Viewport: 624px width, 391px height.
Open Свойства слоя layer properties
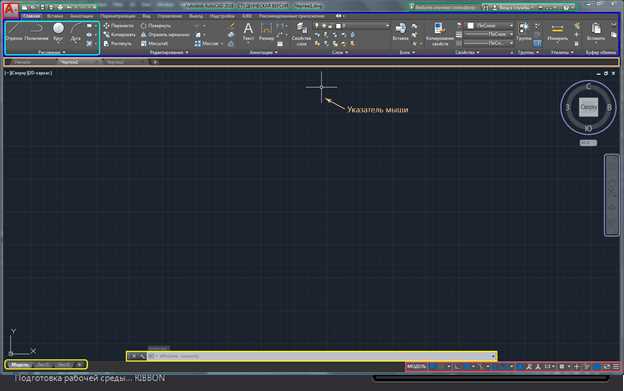(x=301, y=33)
